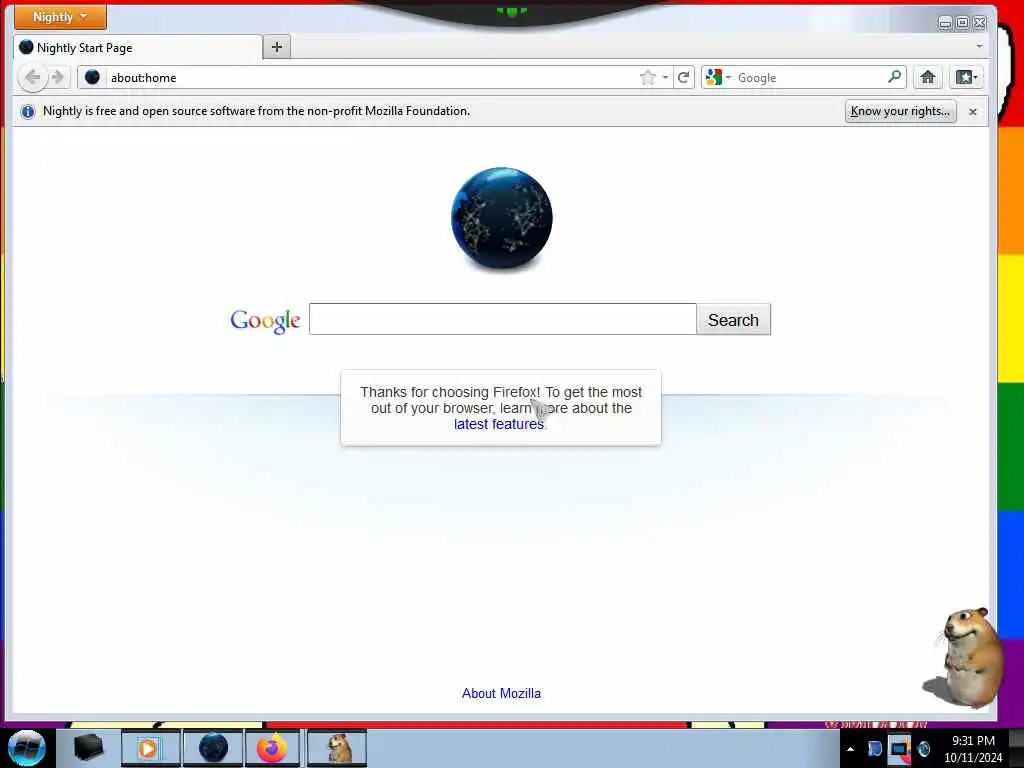
Task: Bookmark this page with the star
Action: (x=647, y=78)
